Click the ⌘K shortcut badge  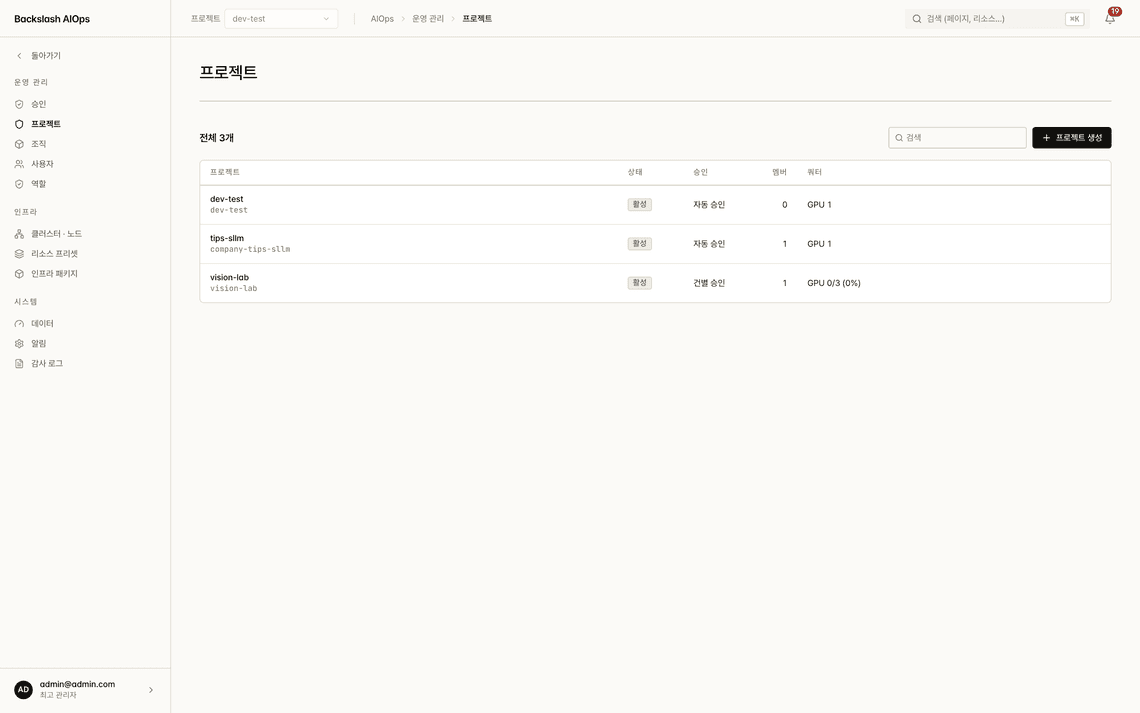(x=1075, y=19)
